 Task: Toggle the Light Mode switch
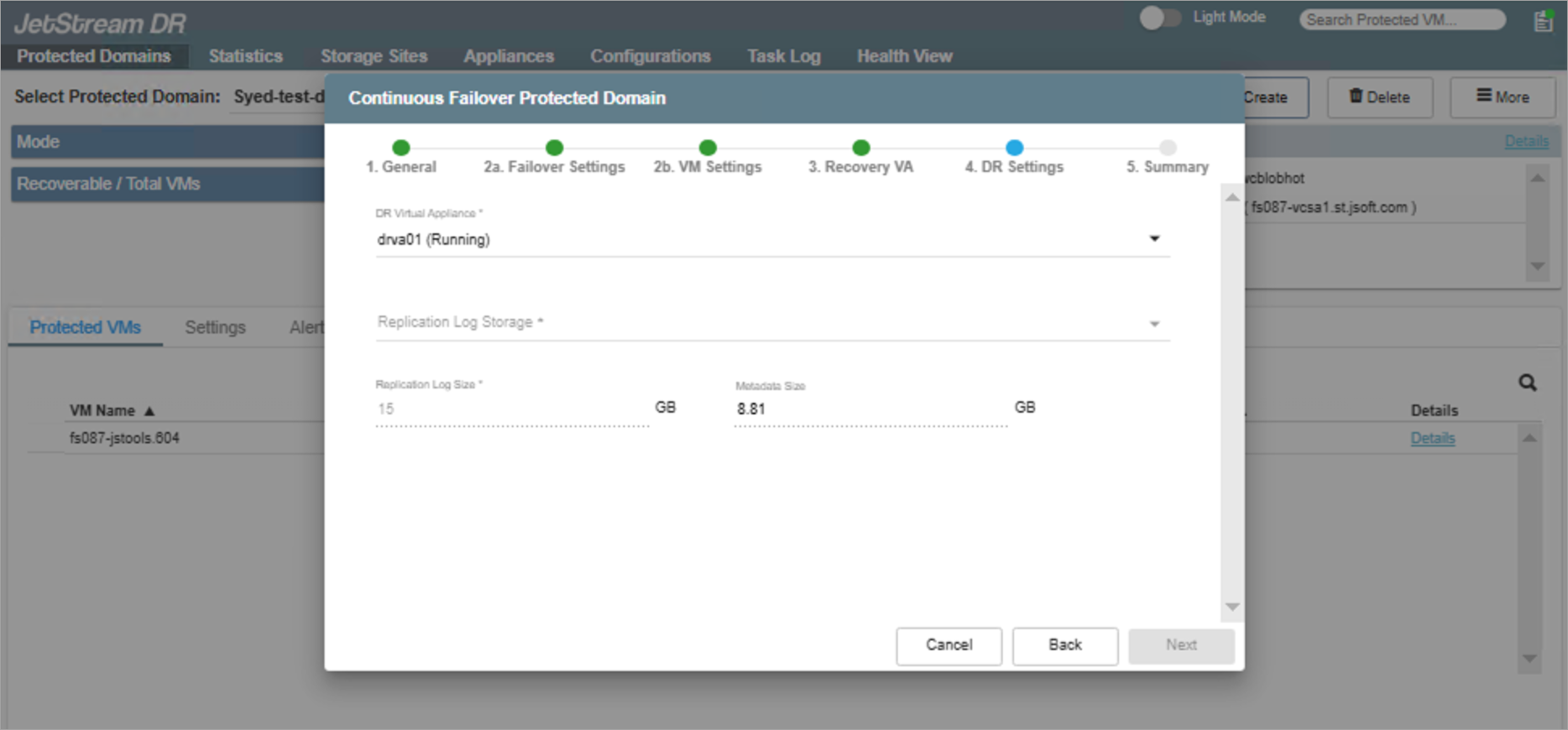[1159, 18]
